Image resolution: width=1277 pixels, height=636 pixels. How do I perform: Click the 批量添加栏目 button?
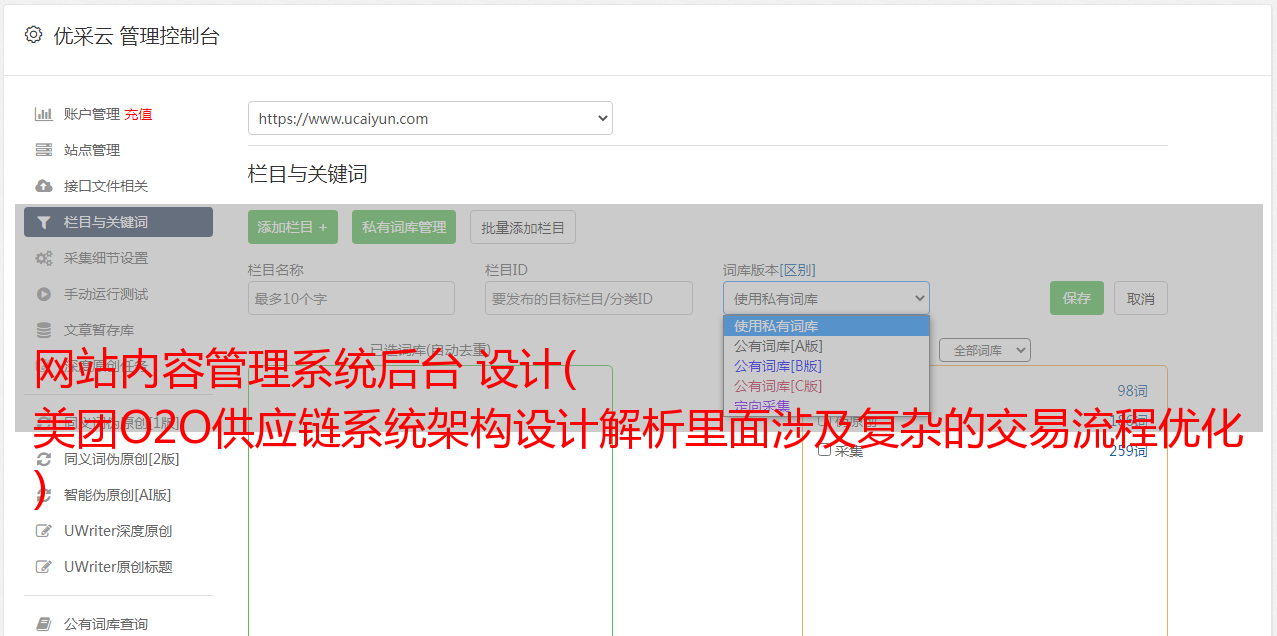[x=523, y=227]
